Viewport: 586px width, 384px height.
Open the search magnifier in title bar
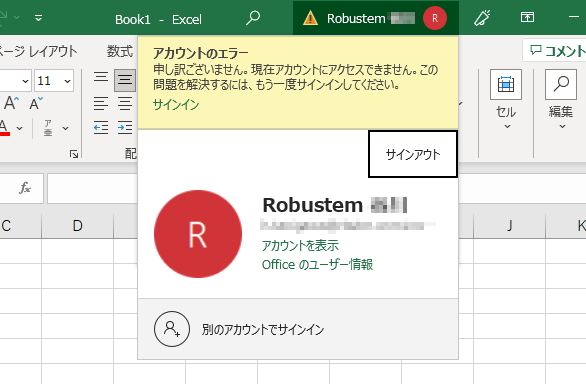pos(253,18)
